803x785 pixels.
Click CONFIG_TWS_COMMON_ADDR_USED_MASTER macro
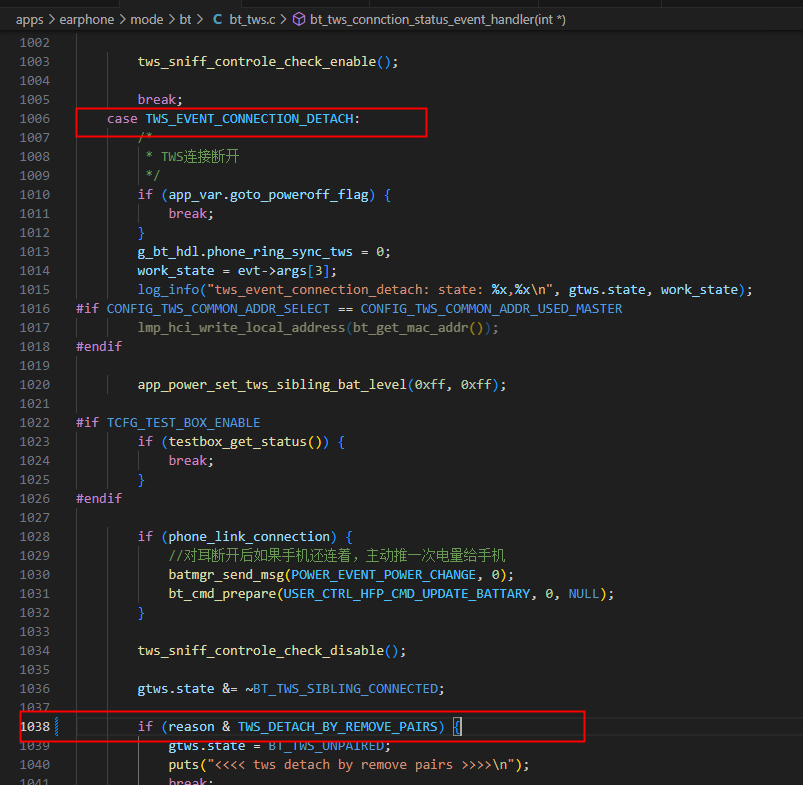(x=491, y=309)
